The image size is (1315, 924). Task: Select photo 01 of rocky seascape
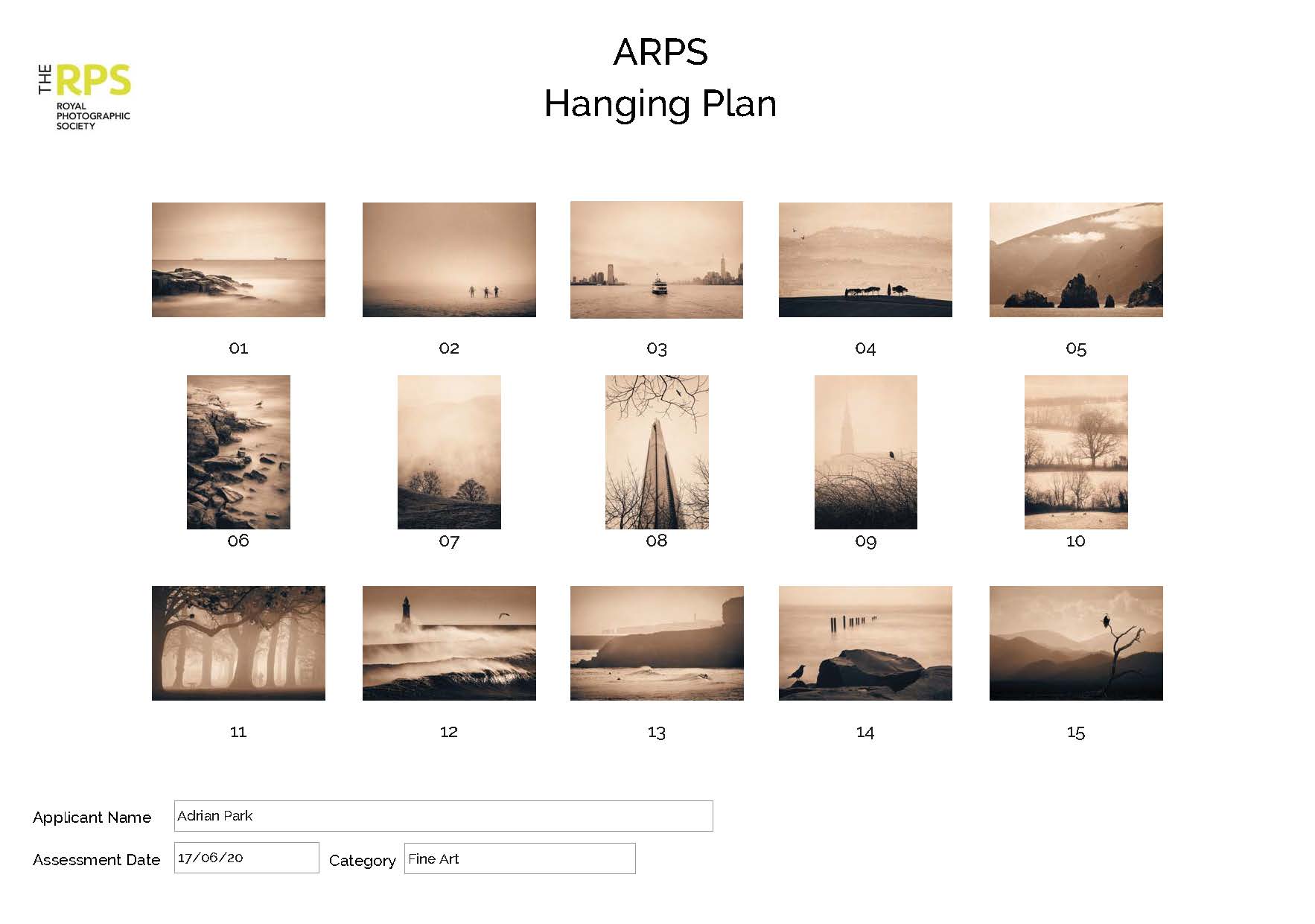tap(238, 260)
